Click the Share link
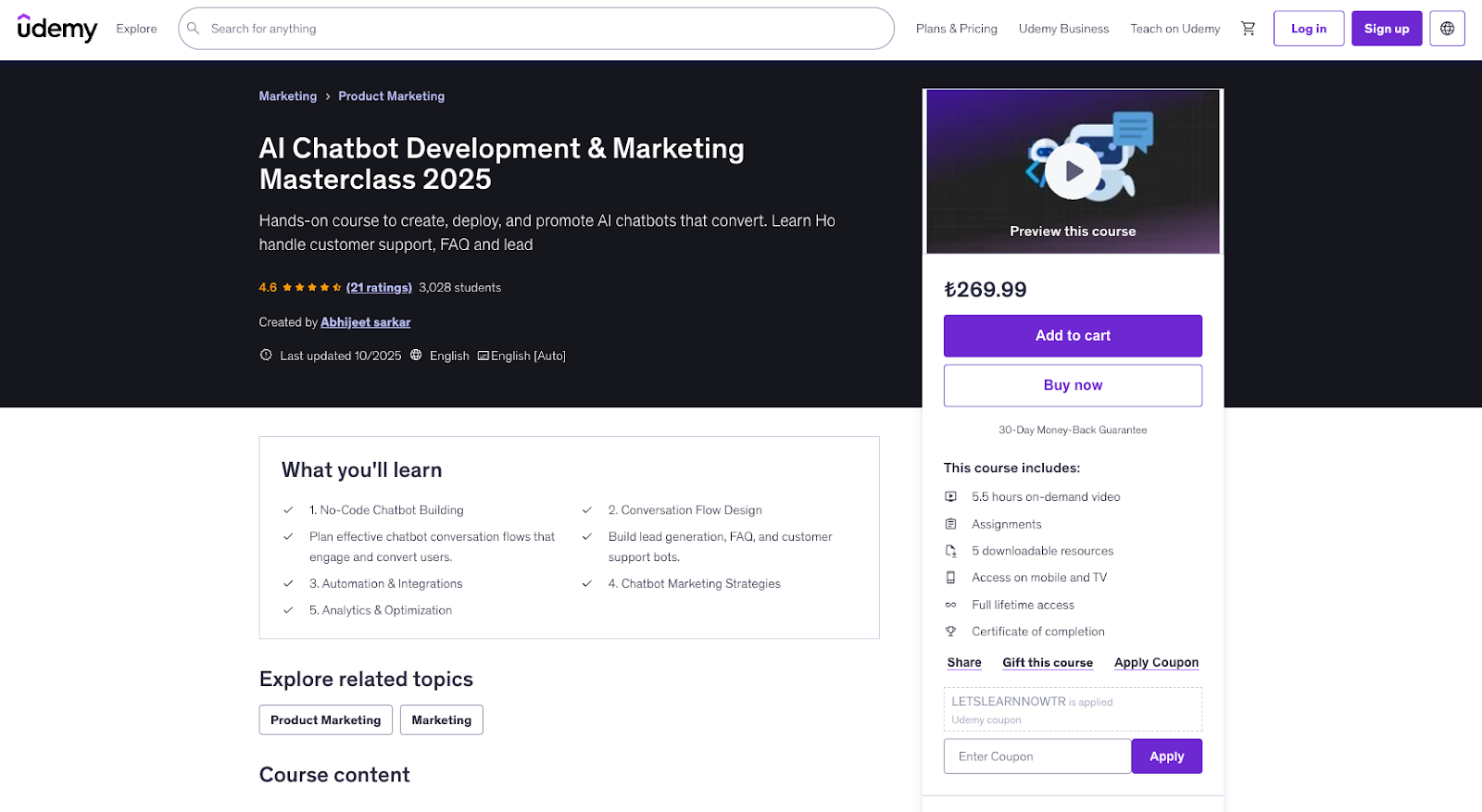The image size is (1482, 812). 964,663
